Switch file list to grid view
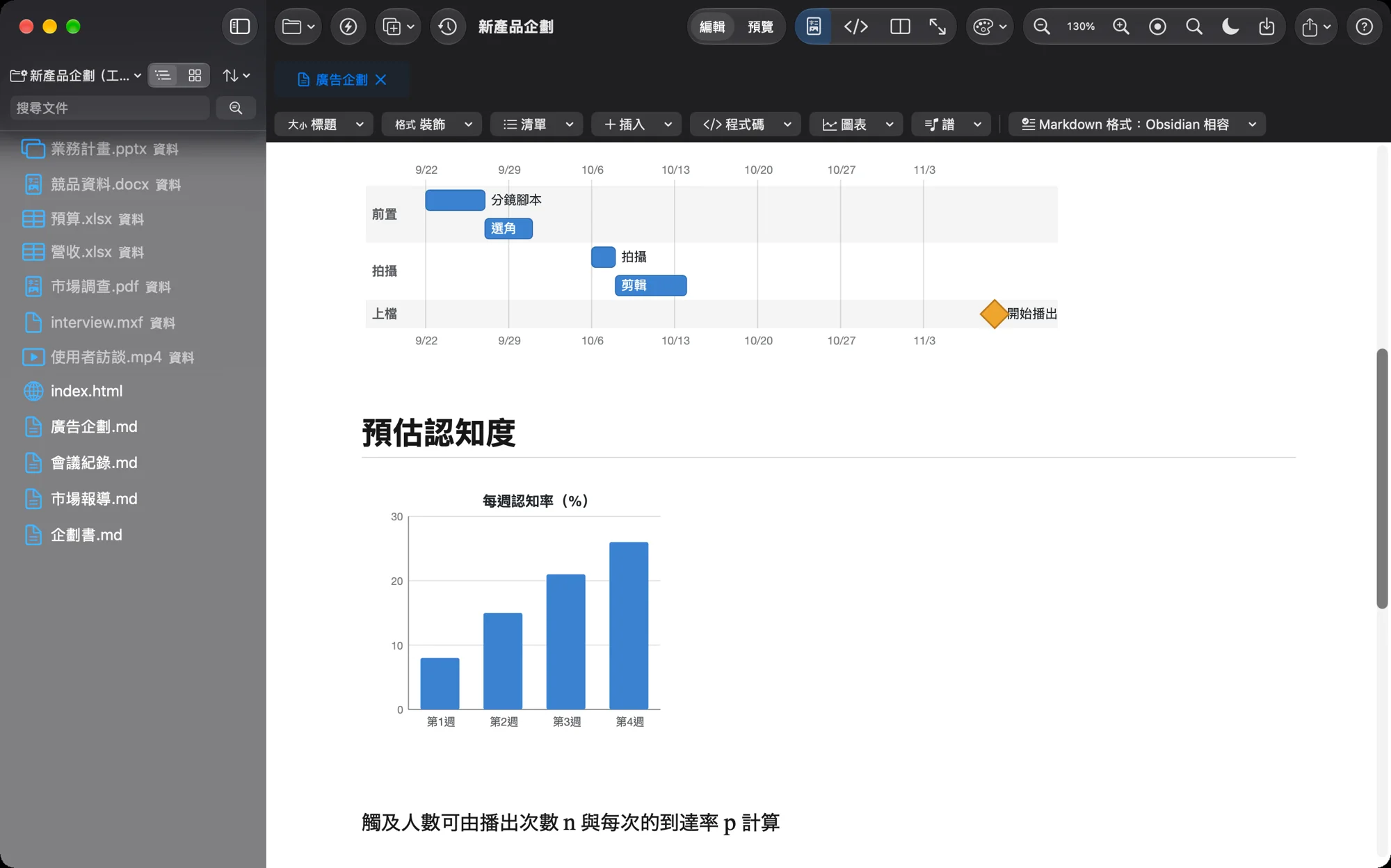 click(x=195, y=75)
